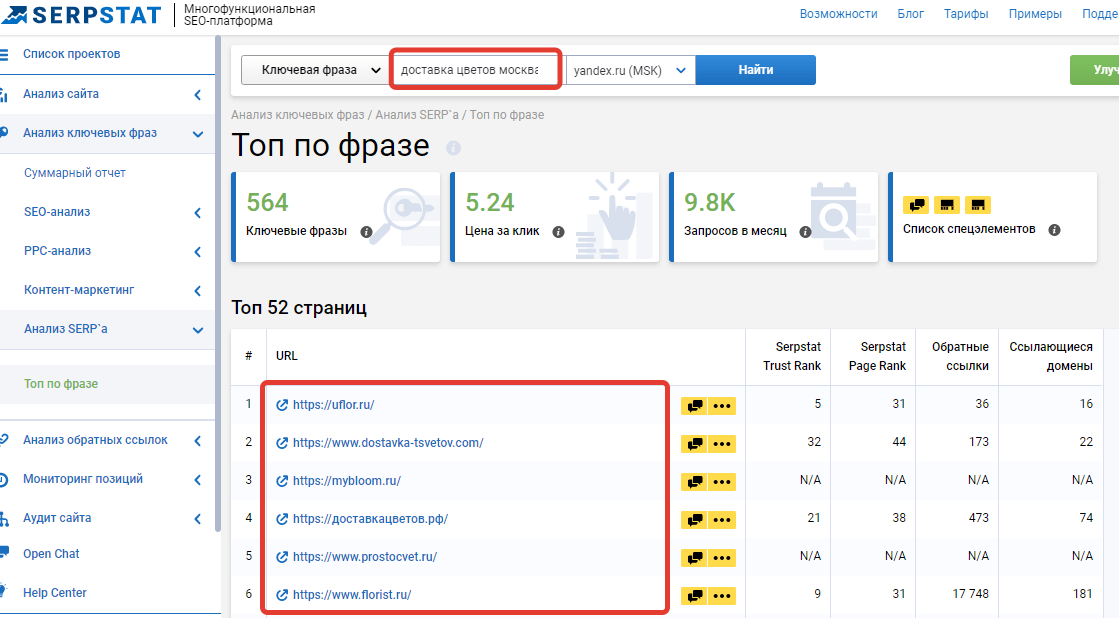Open the yandex.ru (MSK) search engine dropdown
The width and height of the screenshot is (1119, 620).
[x=630, y=70]
